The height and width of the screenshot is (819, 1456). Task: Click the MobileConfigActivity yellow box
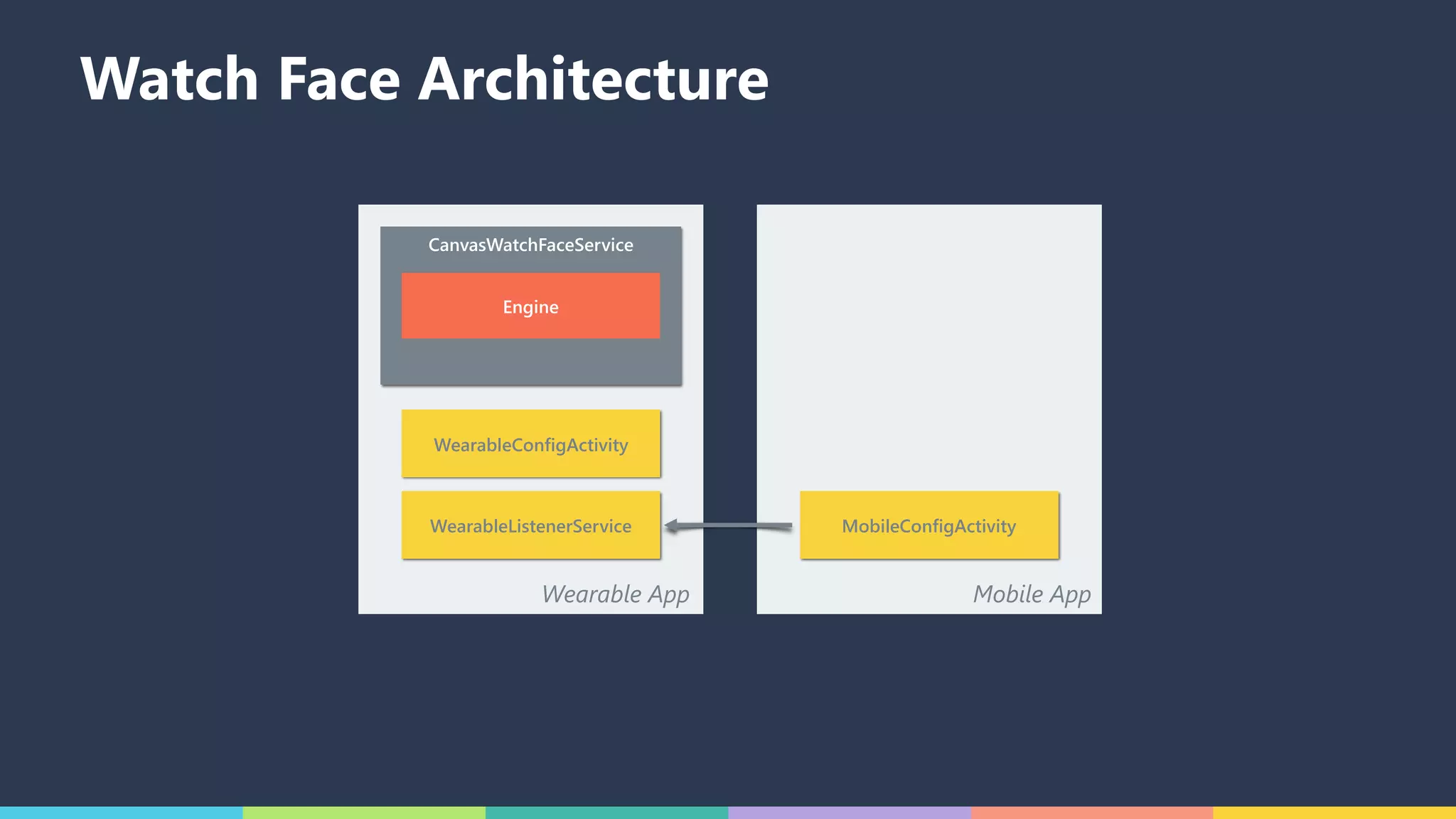point(928,525)
